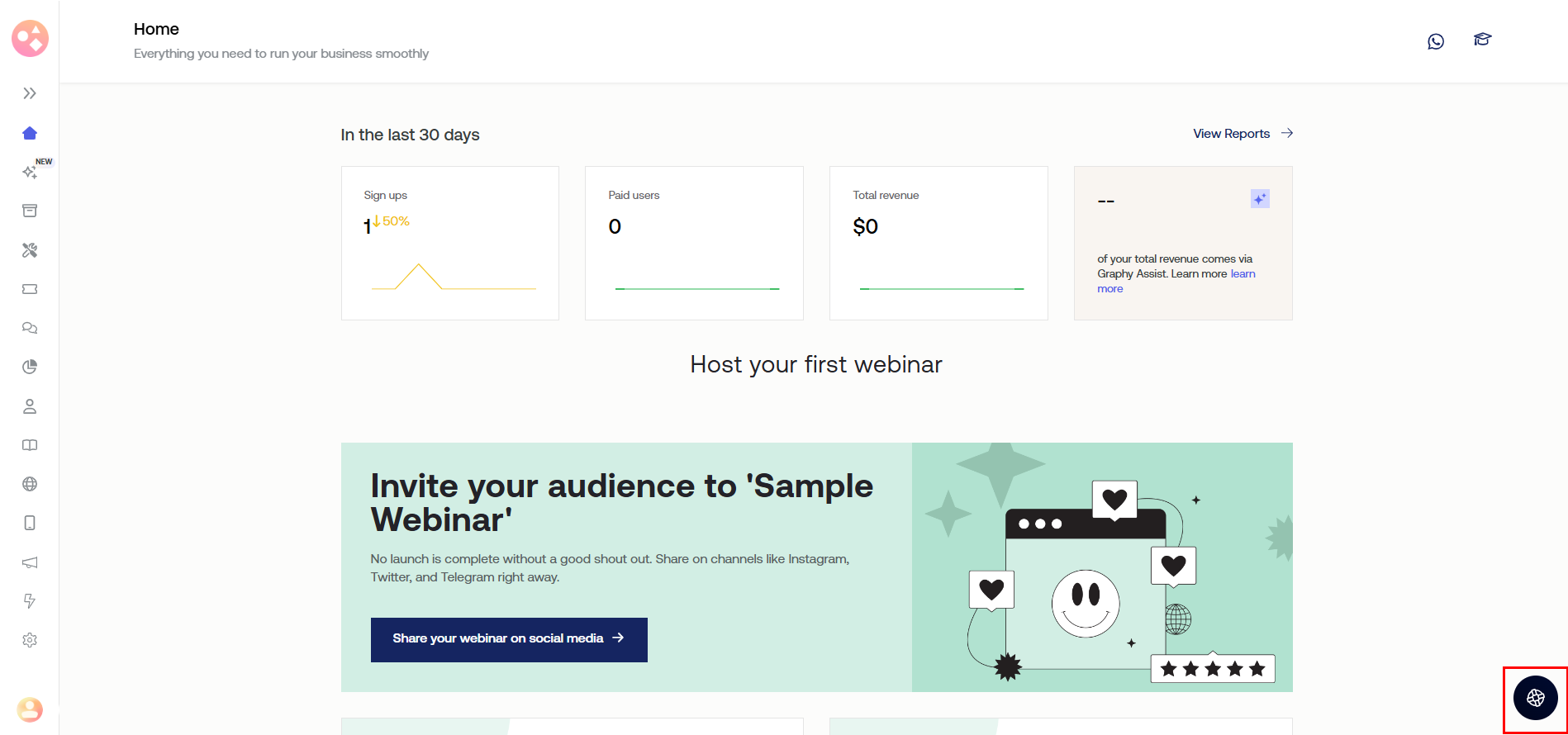
Task: Click the mobile phone icon in sidebar
Action: click(30, 523)
